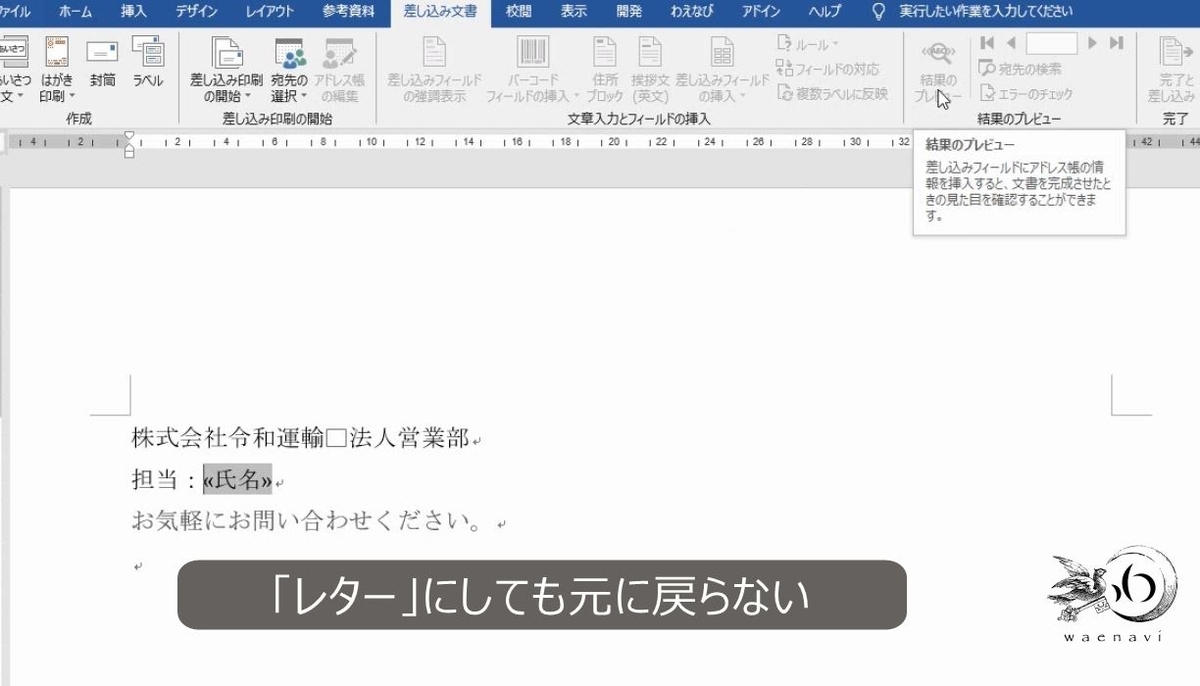Click the record number input field

pyautogui.click(x=1052, y=43)
